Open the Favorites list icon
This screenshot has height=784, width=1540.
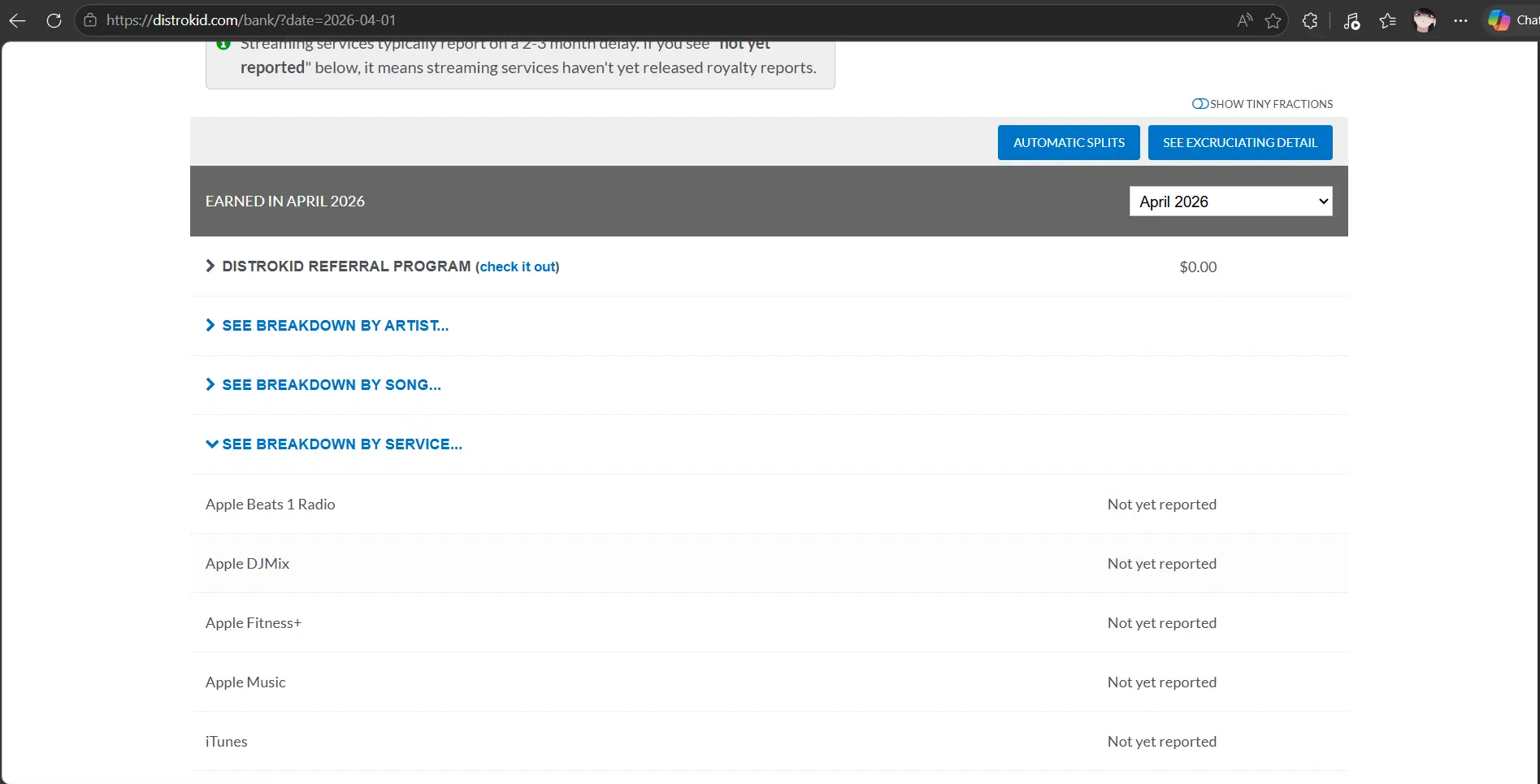tap(1388, 20)
